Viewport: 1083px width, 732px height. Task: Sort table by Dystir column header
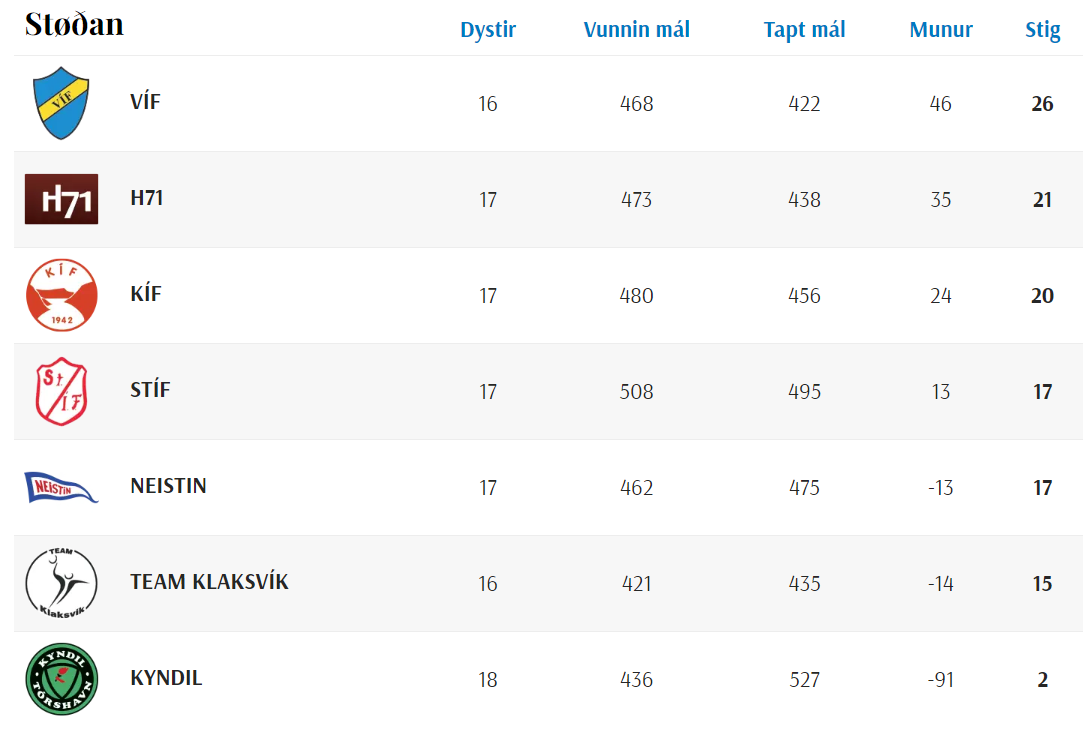pyautogui.click(x=488, y=30)
